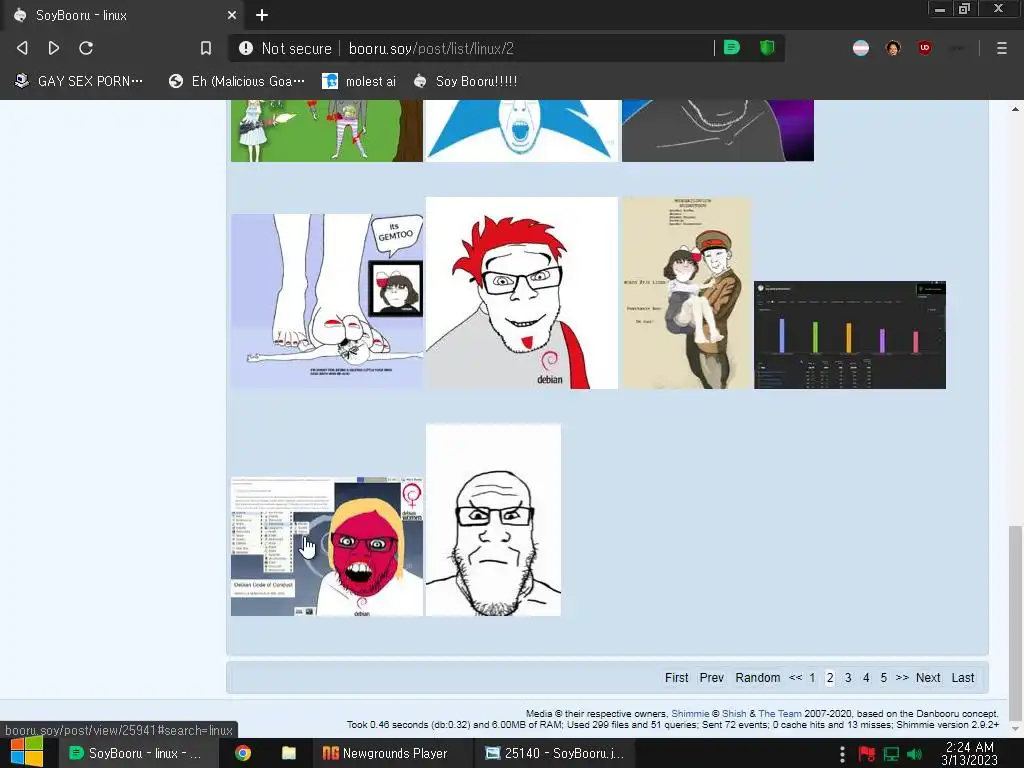Open a new tab with plus button

point(262,15)
